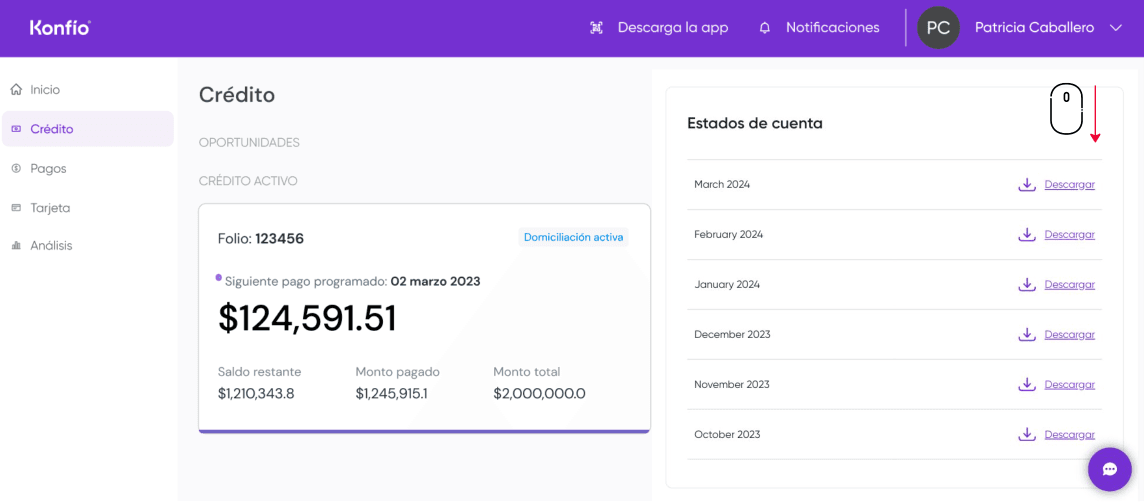Image resolution: width=1144 pixels, height=503 pixels.
Task: Click Descargar link for December 2023
Action: pos(1069,335)
